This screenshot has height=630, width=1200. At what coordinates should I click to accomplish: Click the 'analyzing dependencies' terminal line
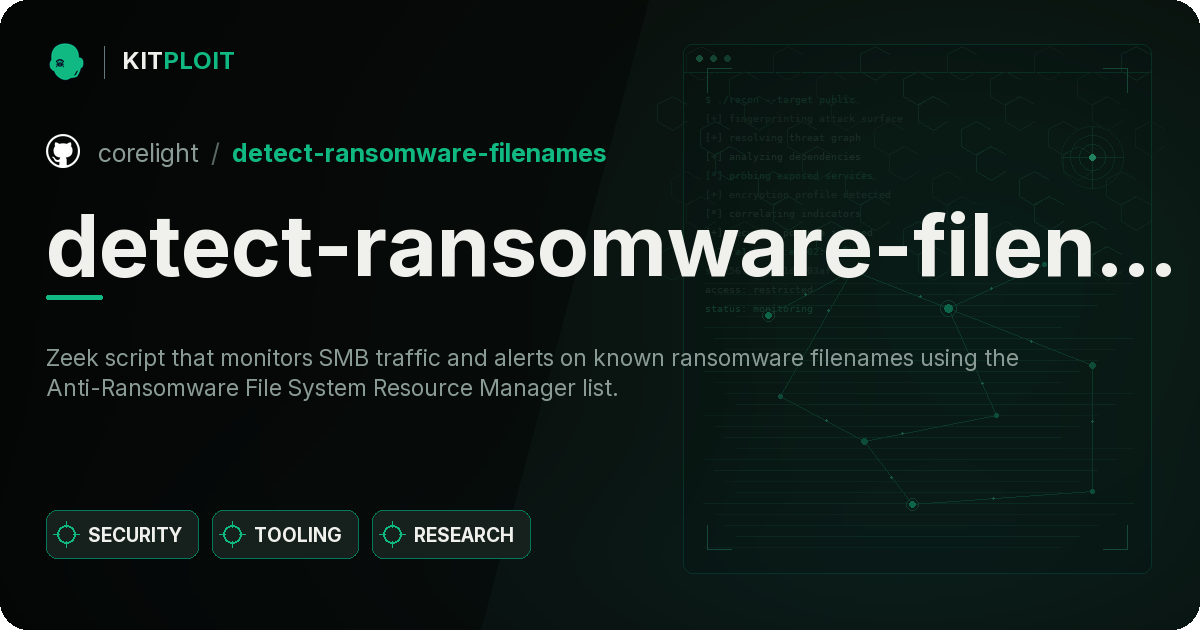click(782, 157)
